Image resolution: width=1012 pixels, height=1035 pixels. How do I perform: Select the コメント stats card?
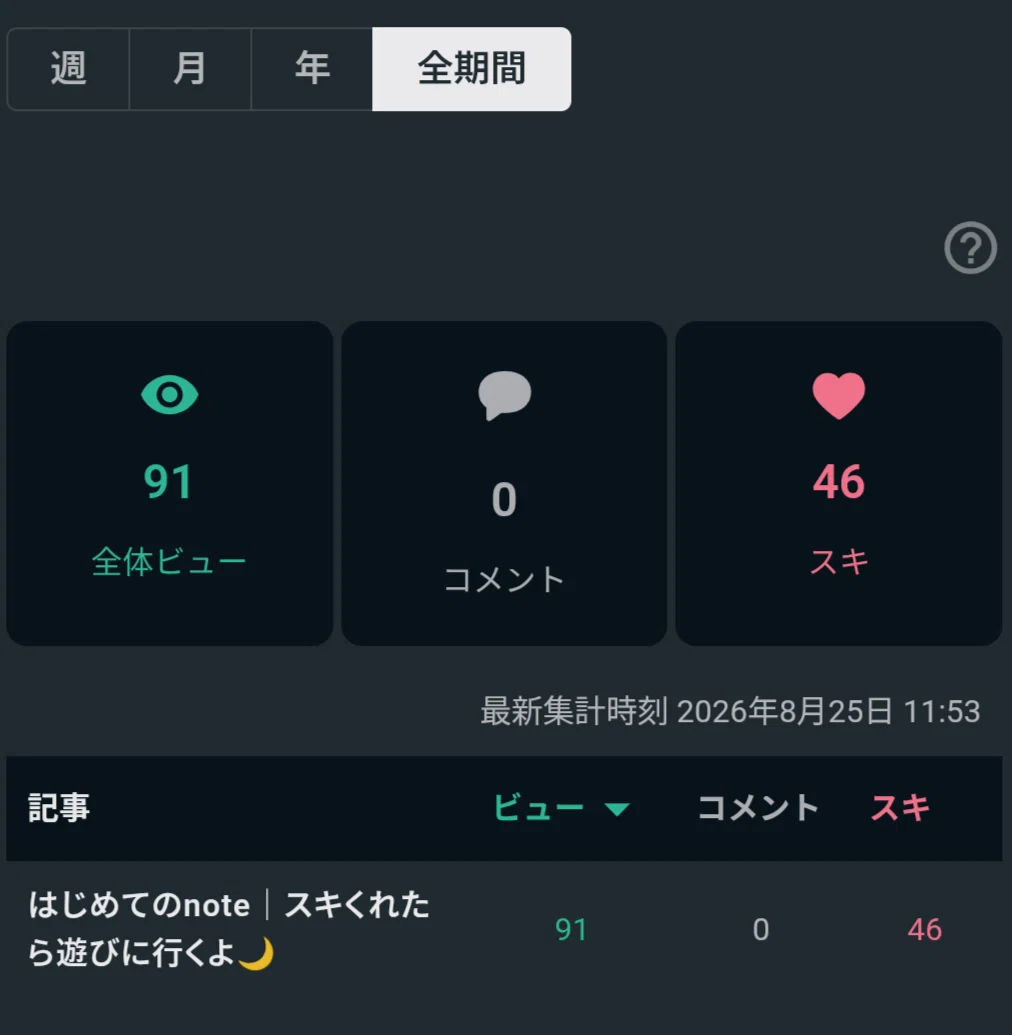(504, 483)
